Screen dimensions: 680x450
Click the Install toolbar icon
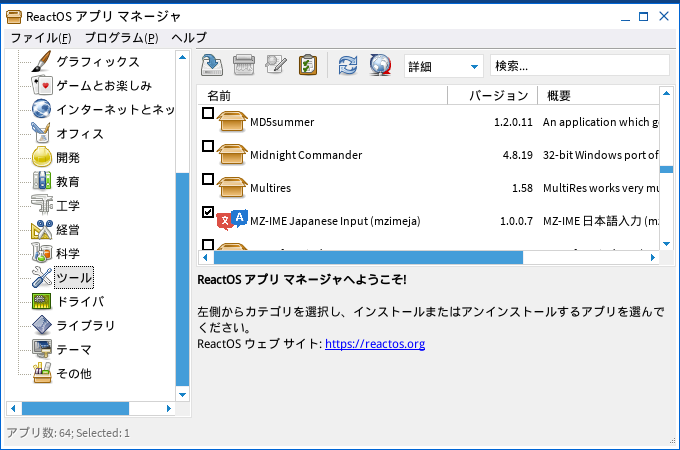[212, 65]
